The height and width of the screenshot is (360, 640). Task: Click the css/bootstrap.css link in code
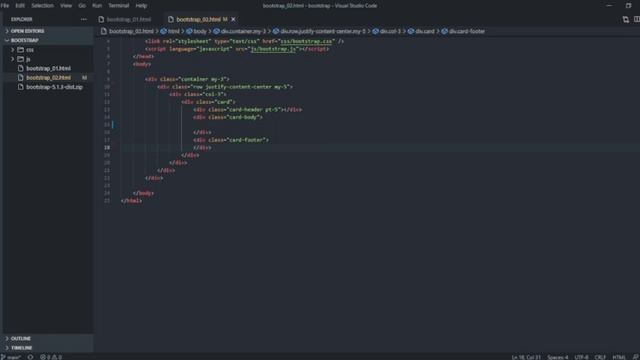306,41
